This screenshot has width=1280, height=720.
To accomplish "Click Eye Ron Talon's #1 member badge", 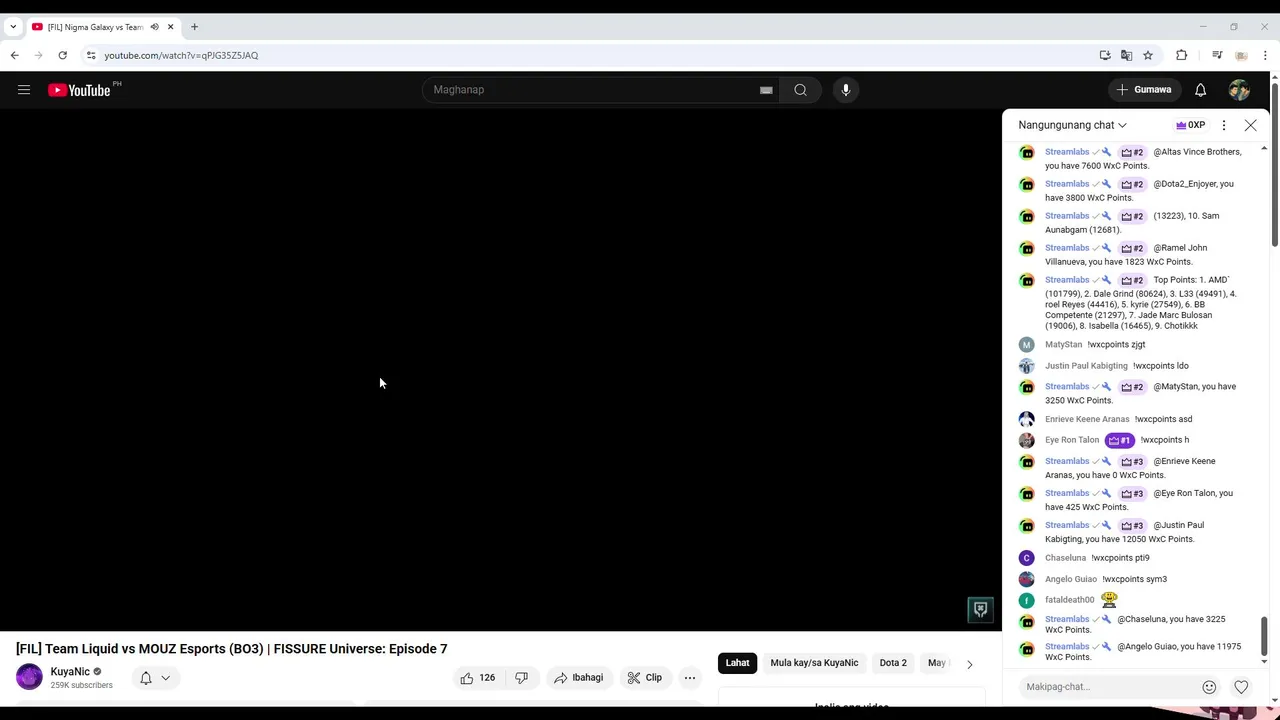I will tap(1119, 440).
